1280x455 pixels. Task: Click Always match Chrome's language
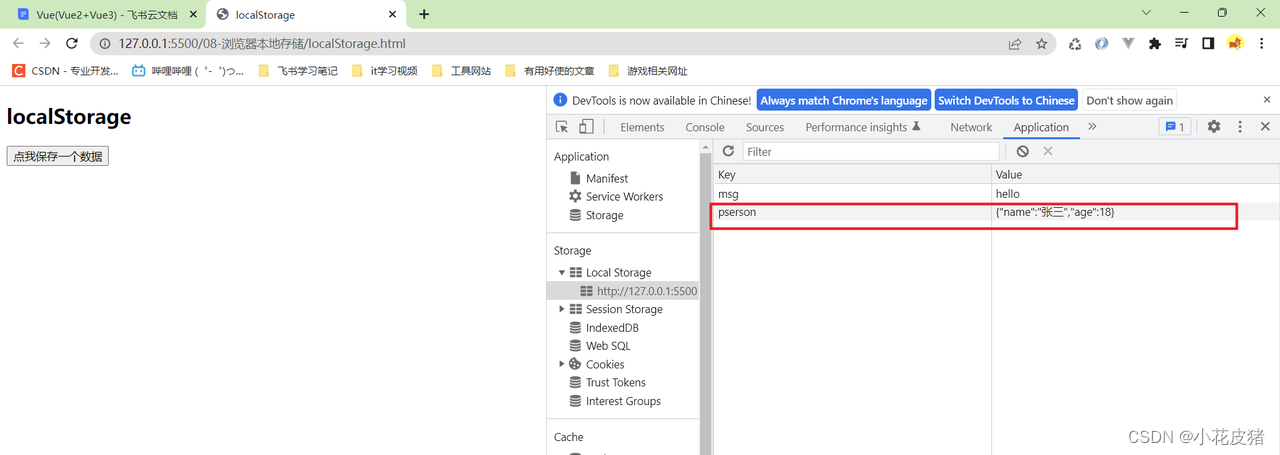(844, 100)
